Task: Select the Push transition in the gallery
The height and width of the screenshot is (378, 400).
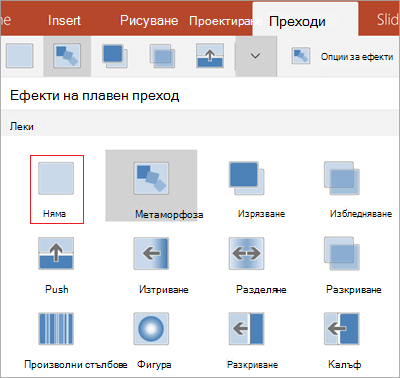Action: pyautogui.click(x=56, y=265)
